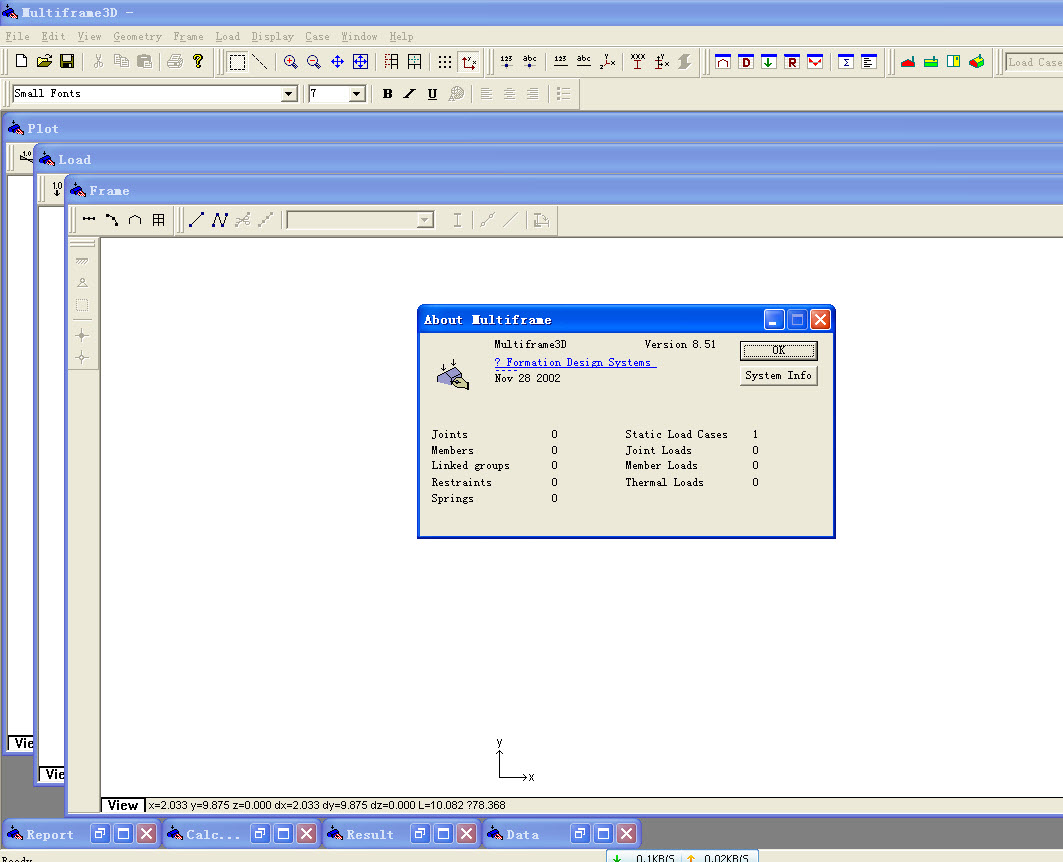Toggle underline formatting

click(x=433, y=94)
